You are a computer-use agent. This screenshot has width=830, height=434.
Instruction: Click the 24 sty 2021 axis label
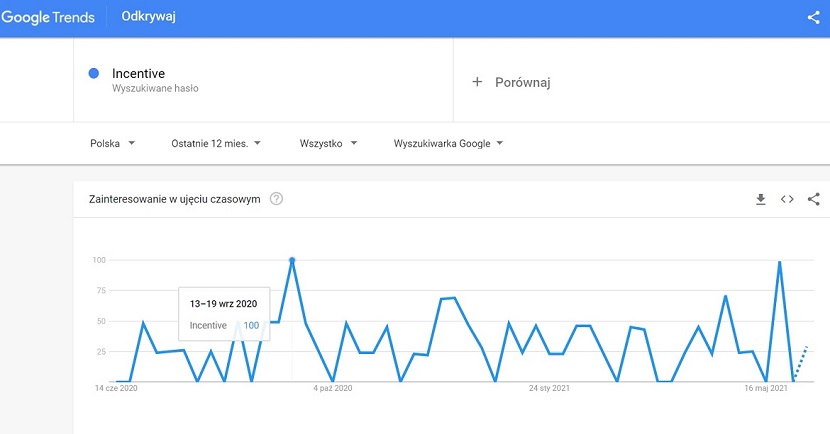coord(549,388)
